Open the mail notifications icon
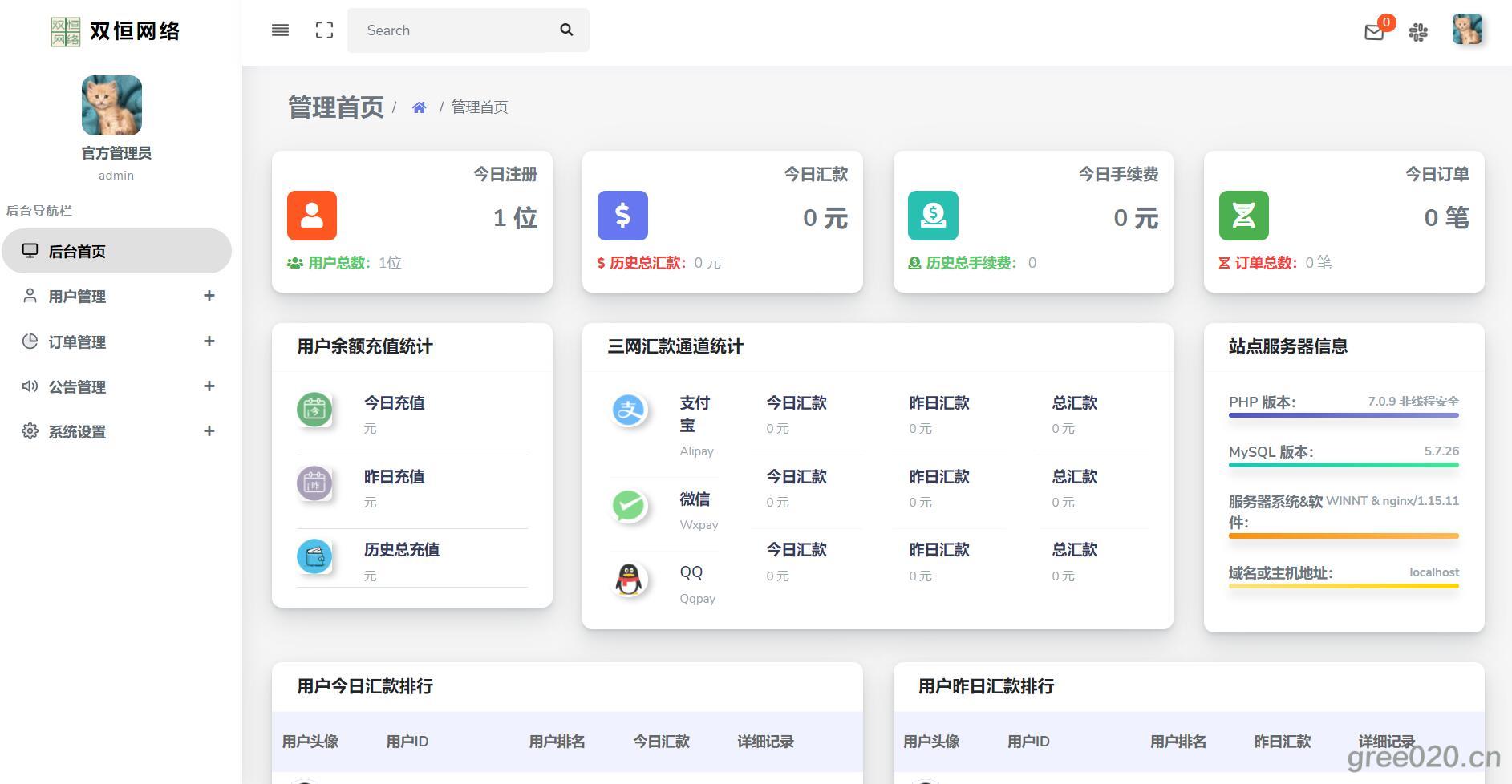Screen dimensions: 1512x784 pyautogui.click(x=1374, y=32)
